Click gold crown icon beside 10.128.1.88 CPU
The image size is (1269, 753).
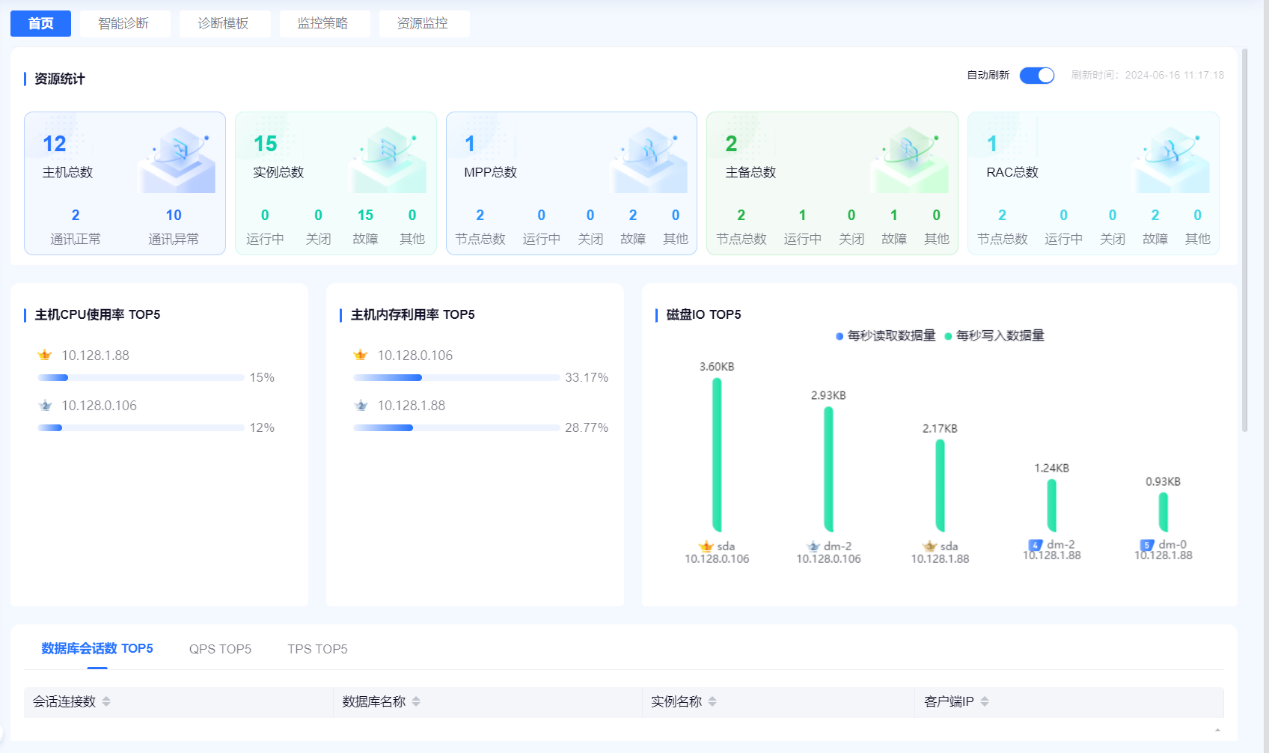[x=44, y=355]
